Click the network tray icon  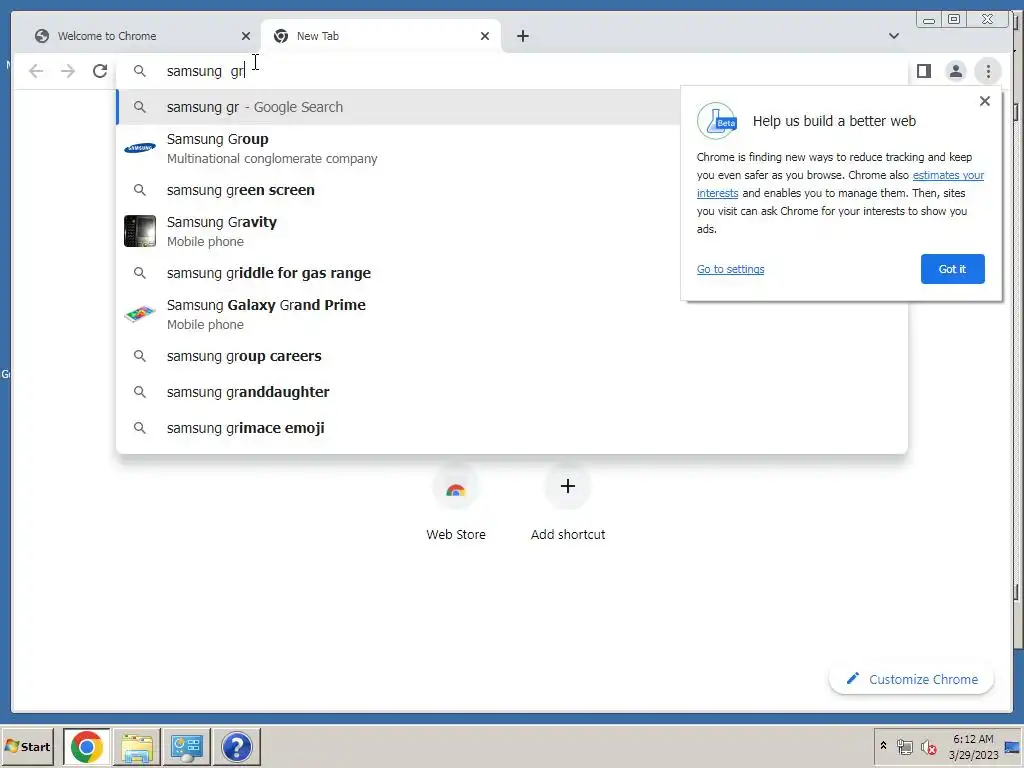point(904,746)
